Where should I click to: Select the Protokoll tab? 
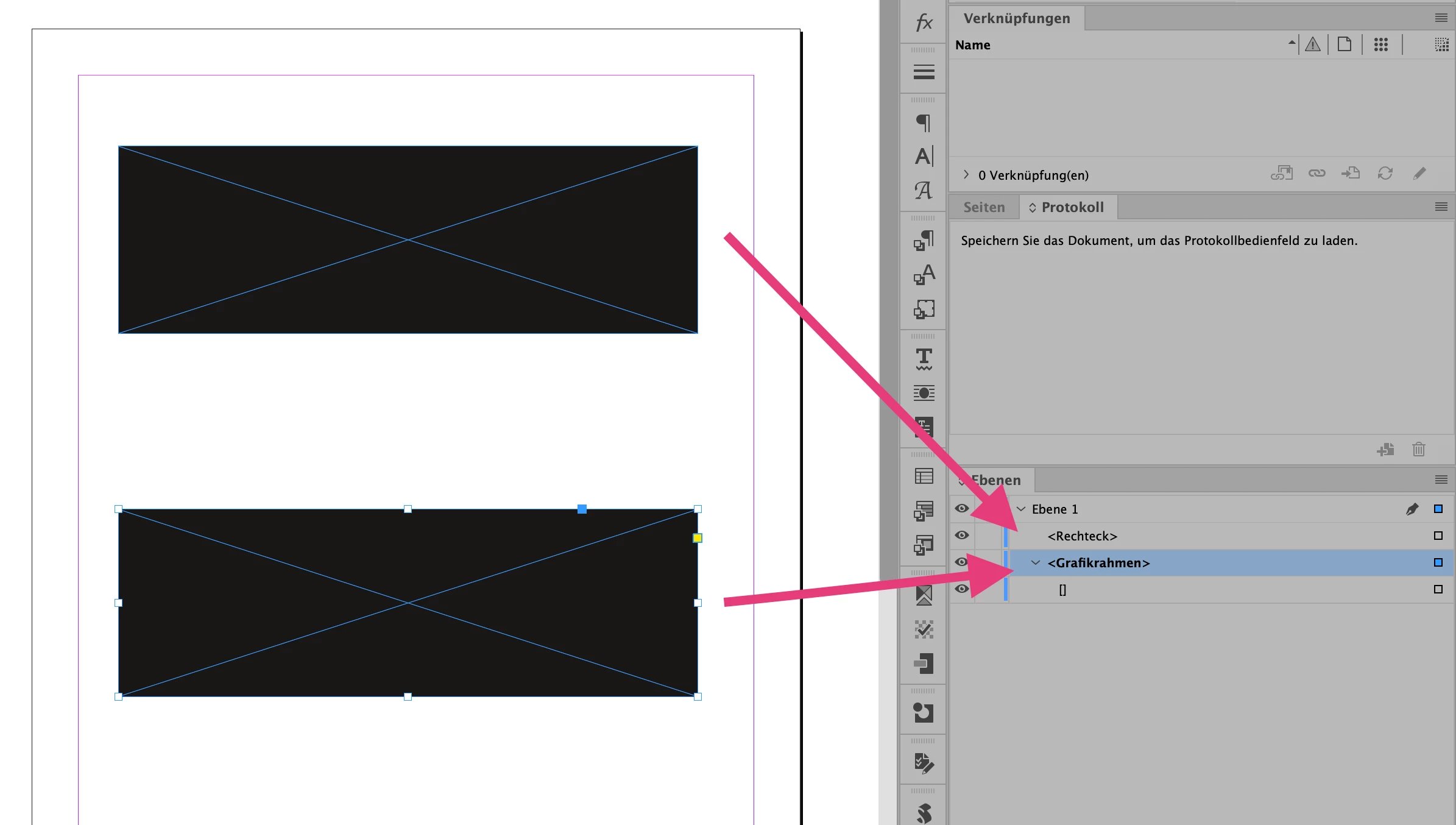(1072, 207)
